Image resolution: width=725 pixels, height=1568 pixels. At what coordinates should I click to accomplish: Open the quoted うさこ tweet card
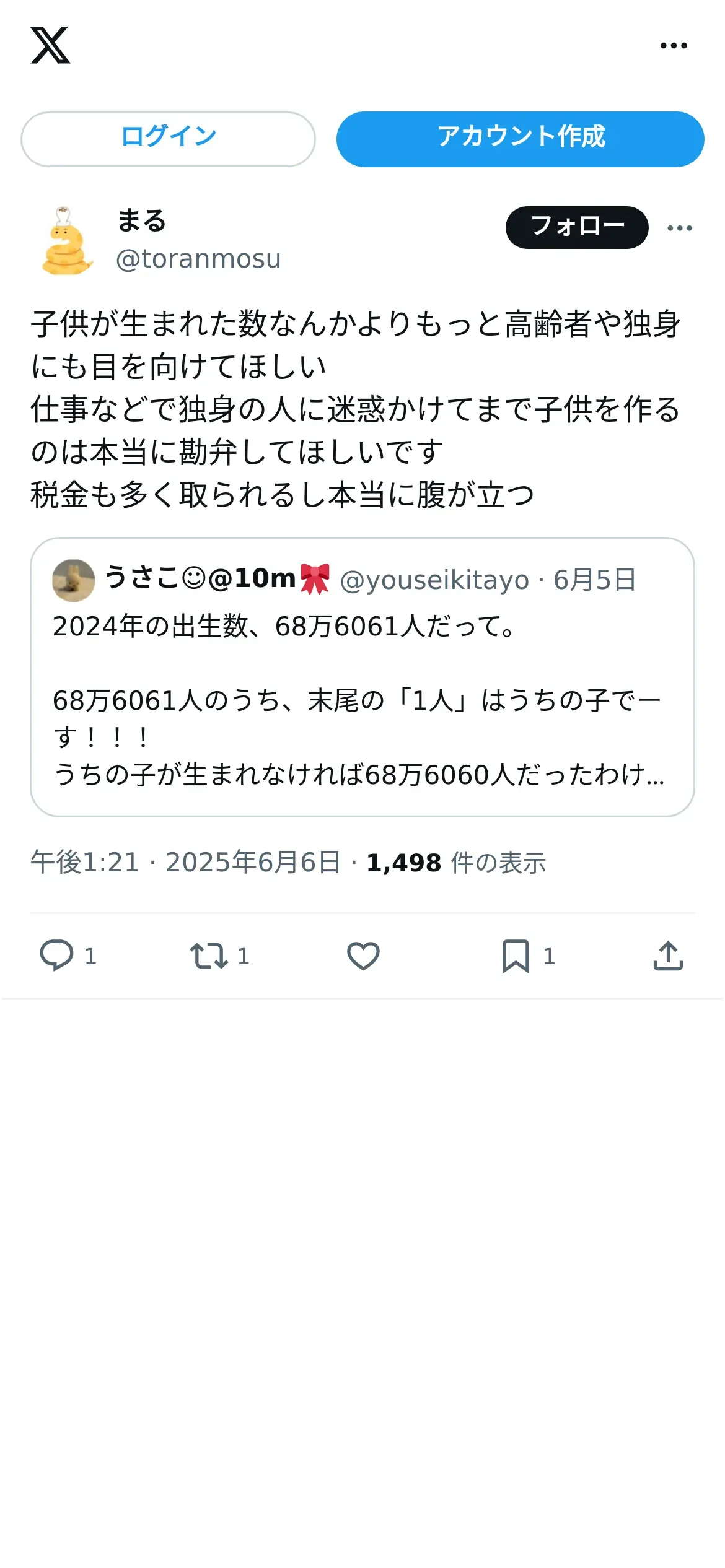[362, 677]
